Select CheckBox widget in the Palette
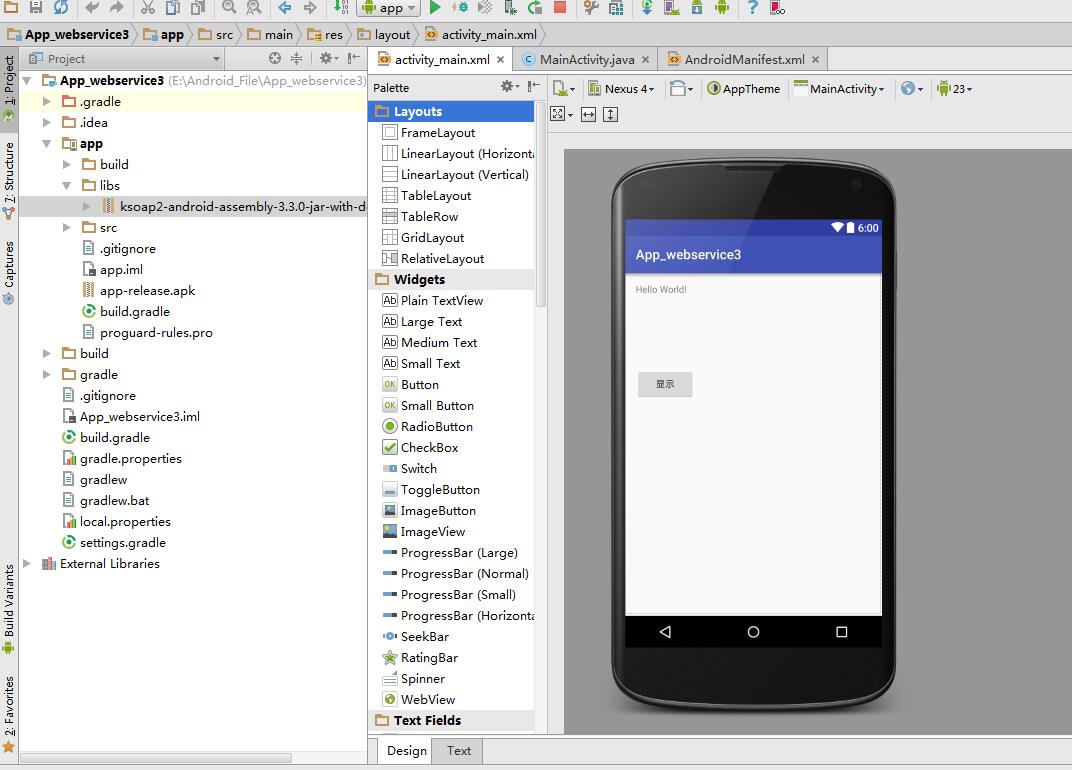Screen dimensions: 1072x770 coord(429,448)
